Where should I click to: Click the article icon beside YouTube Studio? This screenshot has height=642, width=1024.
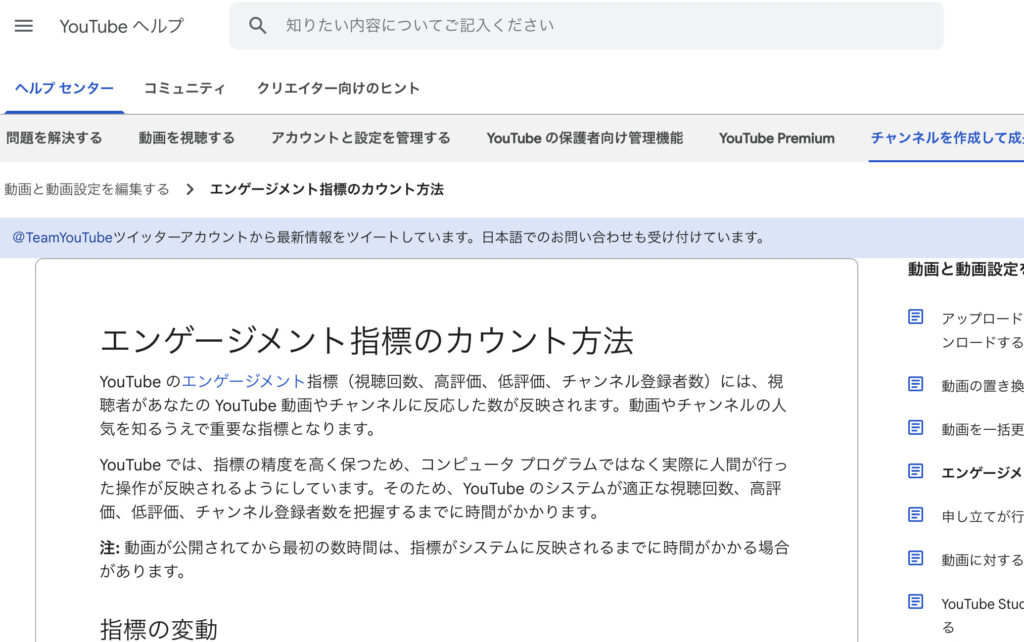click(x=916, y=602)
